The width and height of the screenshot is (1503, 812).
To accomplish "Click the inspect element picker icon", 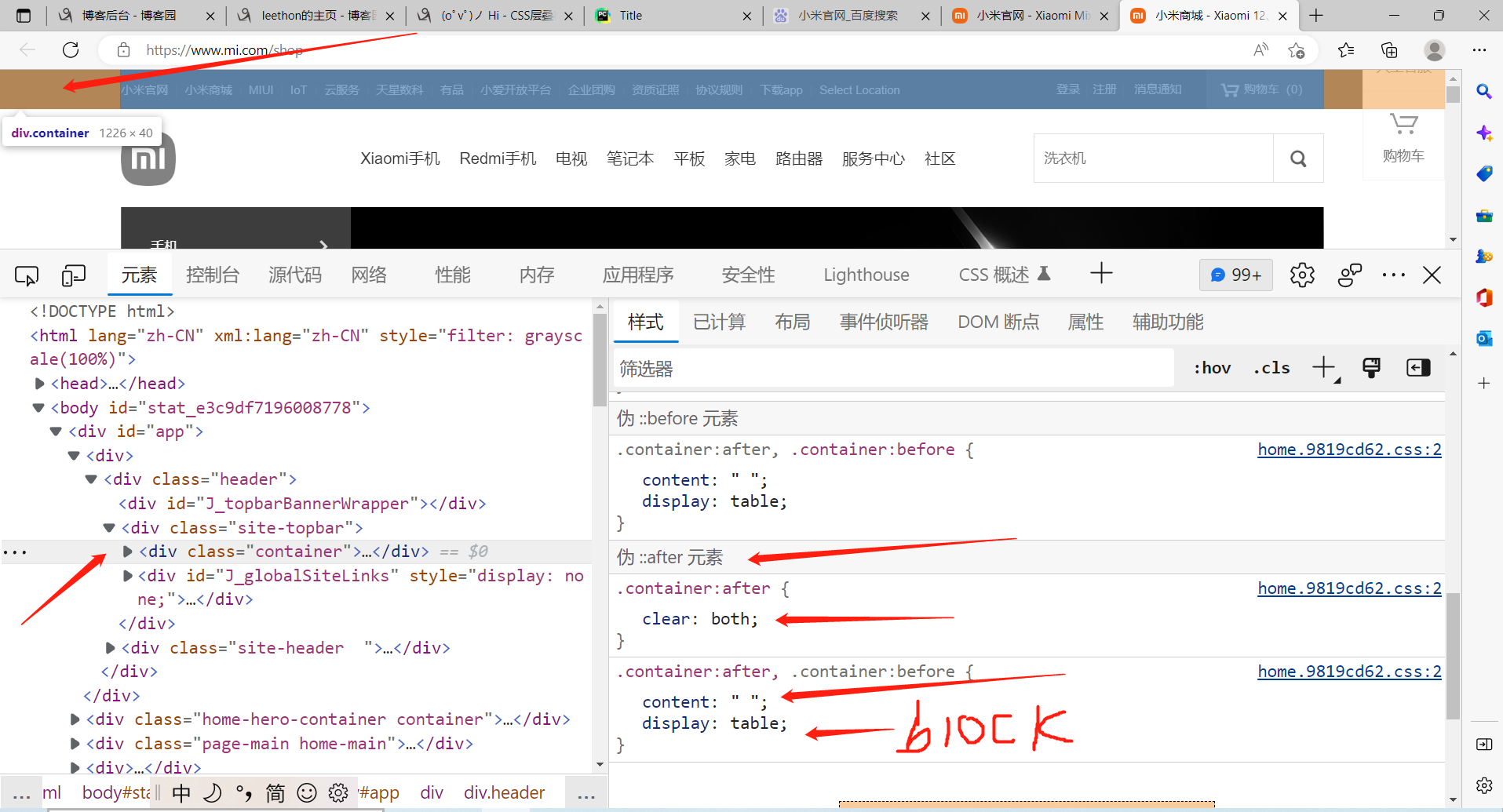I will click(27, 275).
